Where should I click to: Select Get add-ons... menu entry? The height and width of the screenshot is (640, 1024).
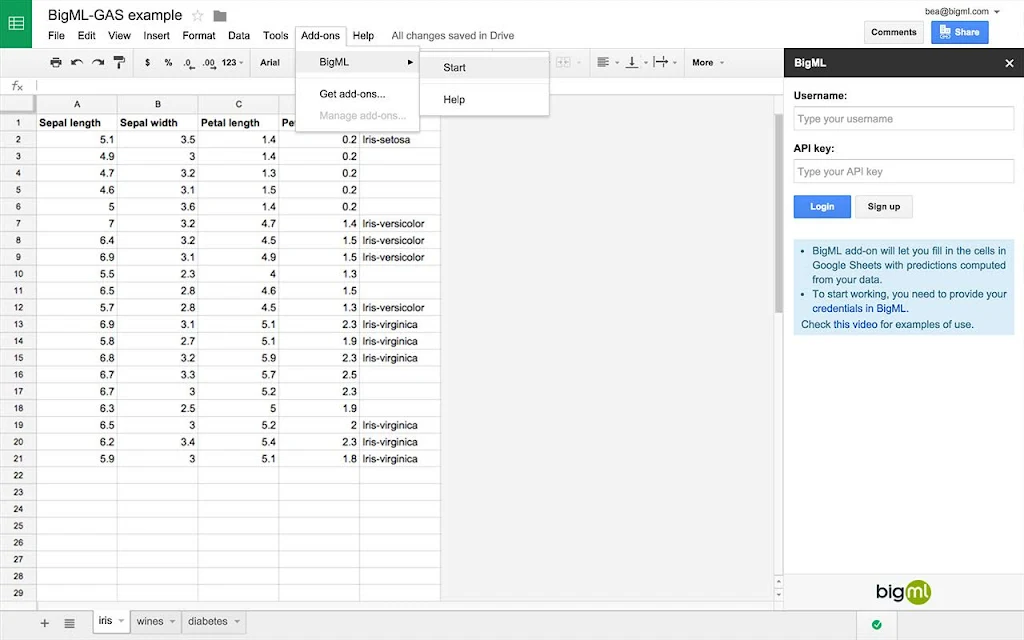[357, 94]
